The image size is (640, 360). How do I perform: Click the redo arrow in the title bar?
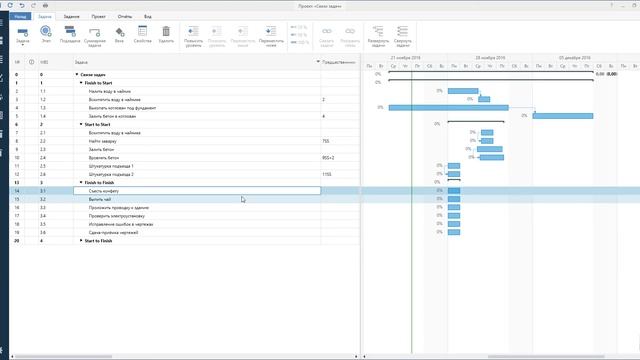(33, 5)
